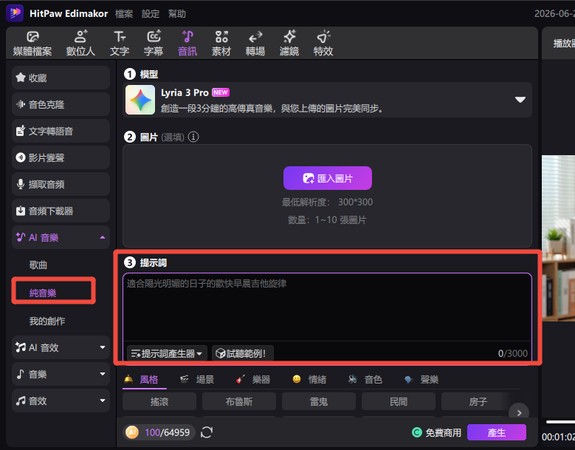Screen dimensions: 575x450
Task: Open the 提示詞產生器 dropdown
Action: tap(167, 353)
